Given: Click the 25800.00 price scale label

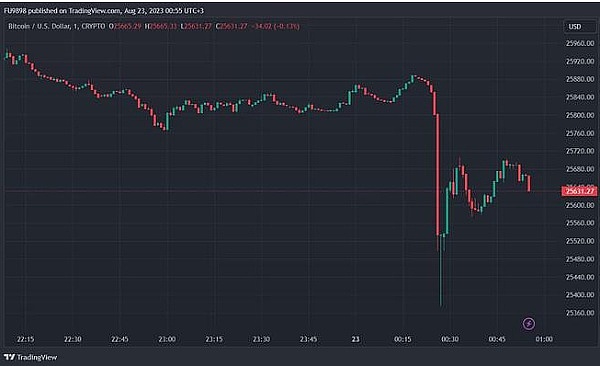Looking at the screenshot, I should click(x=580, y=115).
